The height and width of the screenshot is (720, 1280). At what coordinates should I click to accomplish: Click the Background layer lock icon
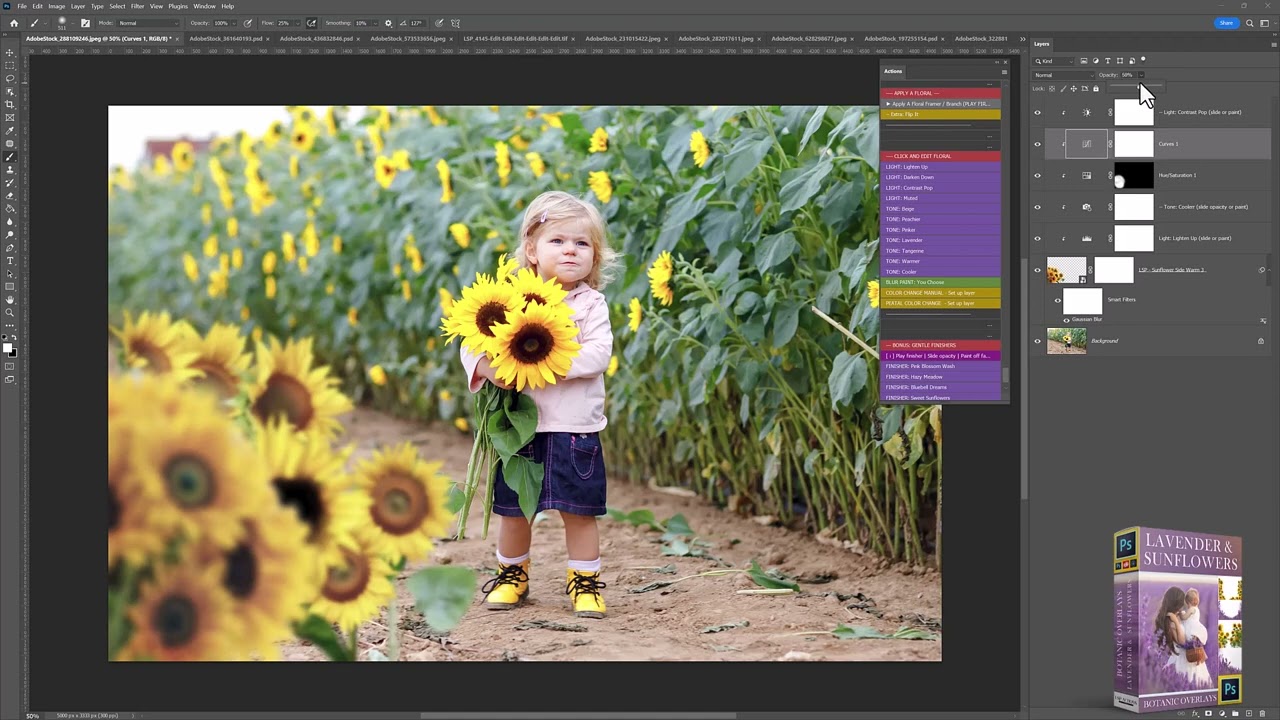1260,341
